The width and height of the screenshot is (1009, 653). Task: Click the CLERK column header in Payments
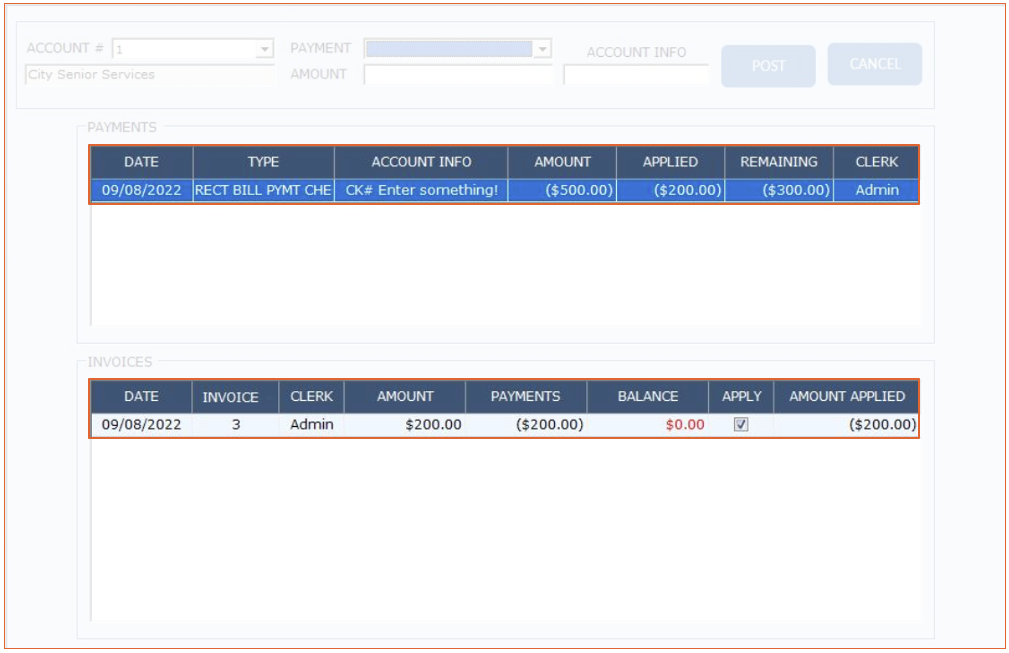coord(876,161)
